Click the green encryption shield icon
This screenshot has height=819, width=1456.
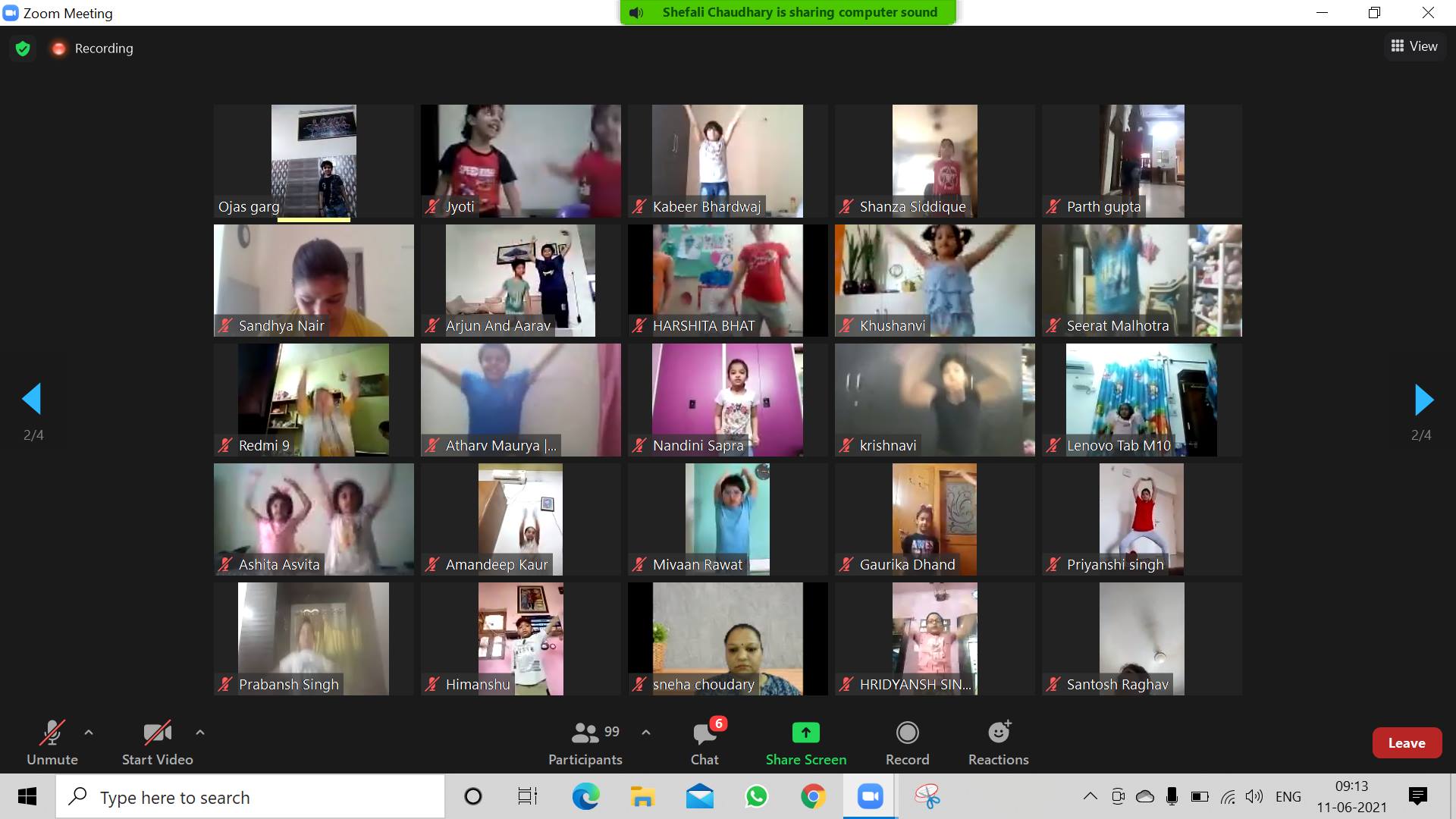[x=23, y=49]
